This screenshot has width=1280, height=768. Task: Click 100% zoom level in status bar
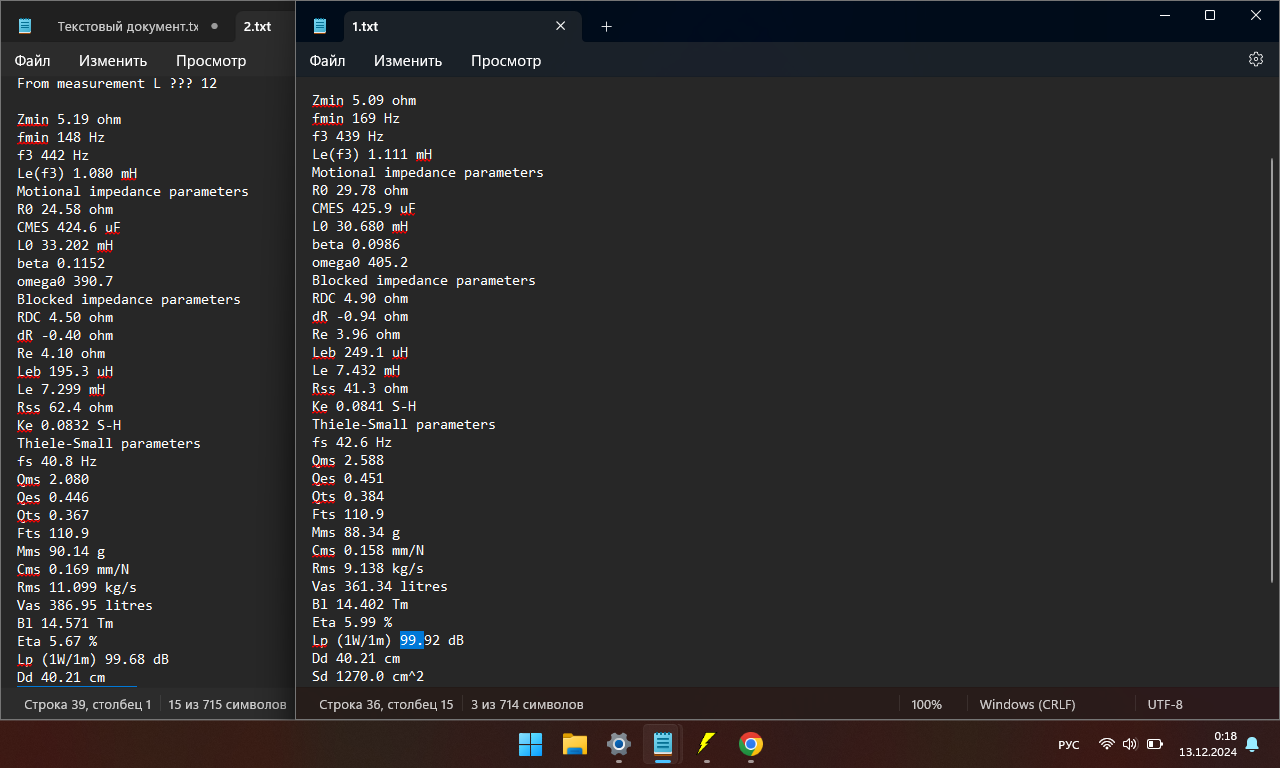[926, 704]
